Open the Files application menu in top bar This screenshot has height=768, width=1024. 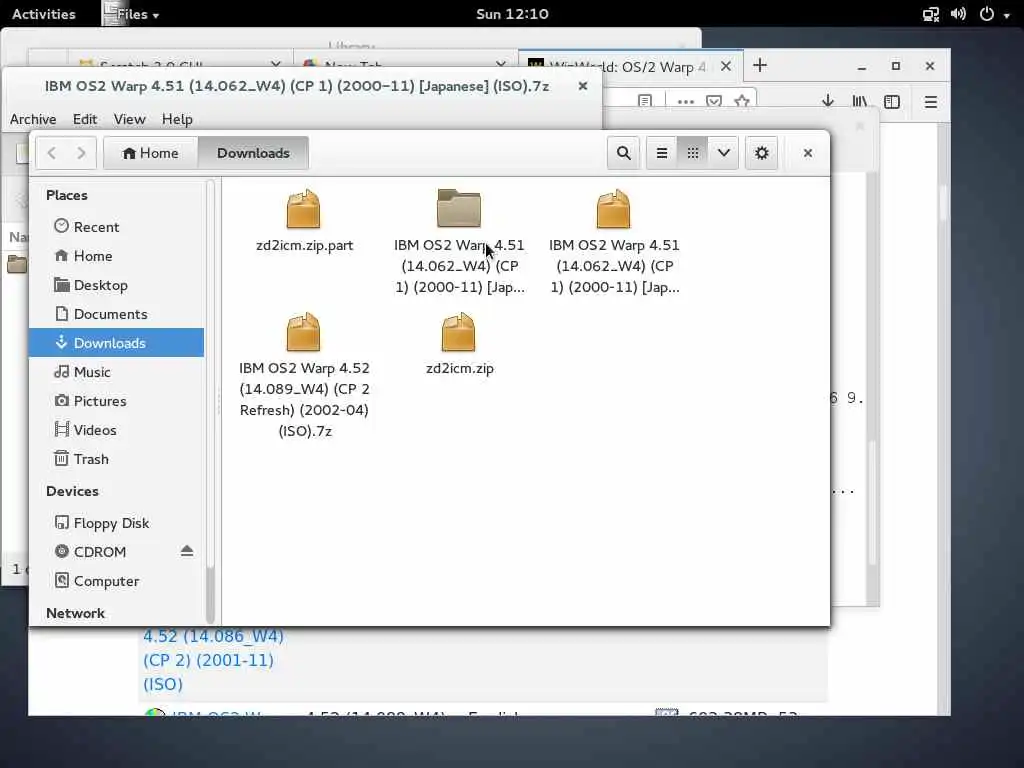132,14
